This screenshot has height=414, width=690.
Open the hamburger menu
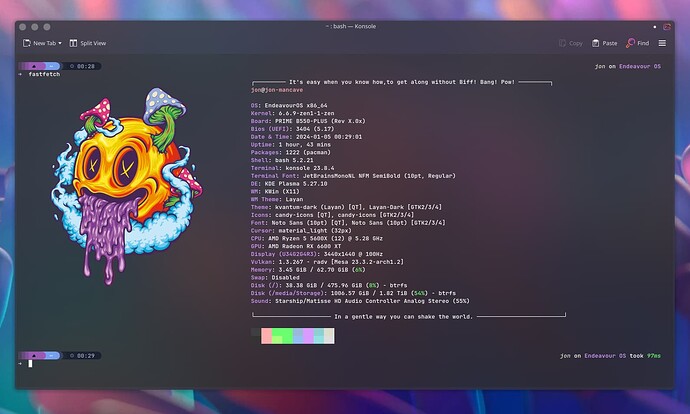pos(662,43)
